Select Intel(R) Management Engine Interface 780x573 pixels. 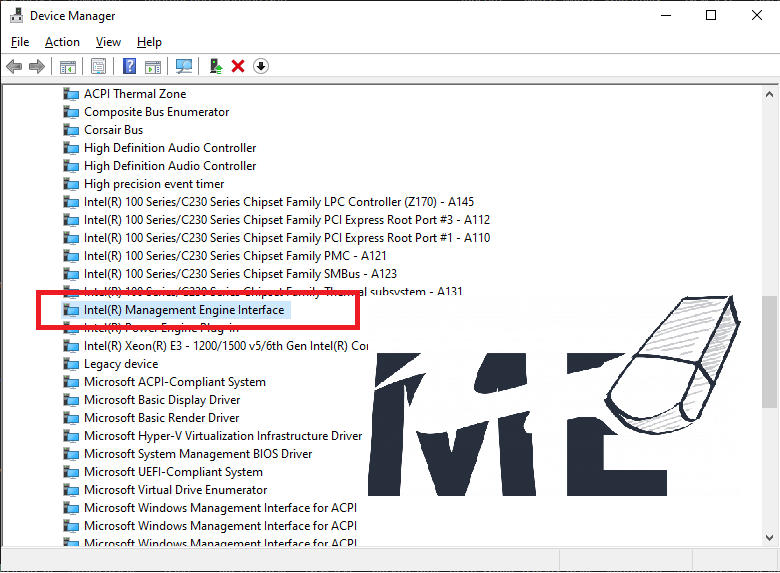(184, 310)
